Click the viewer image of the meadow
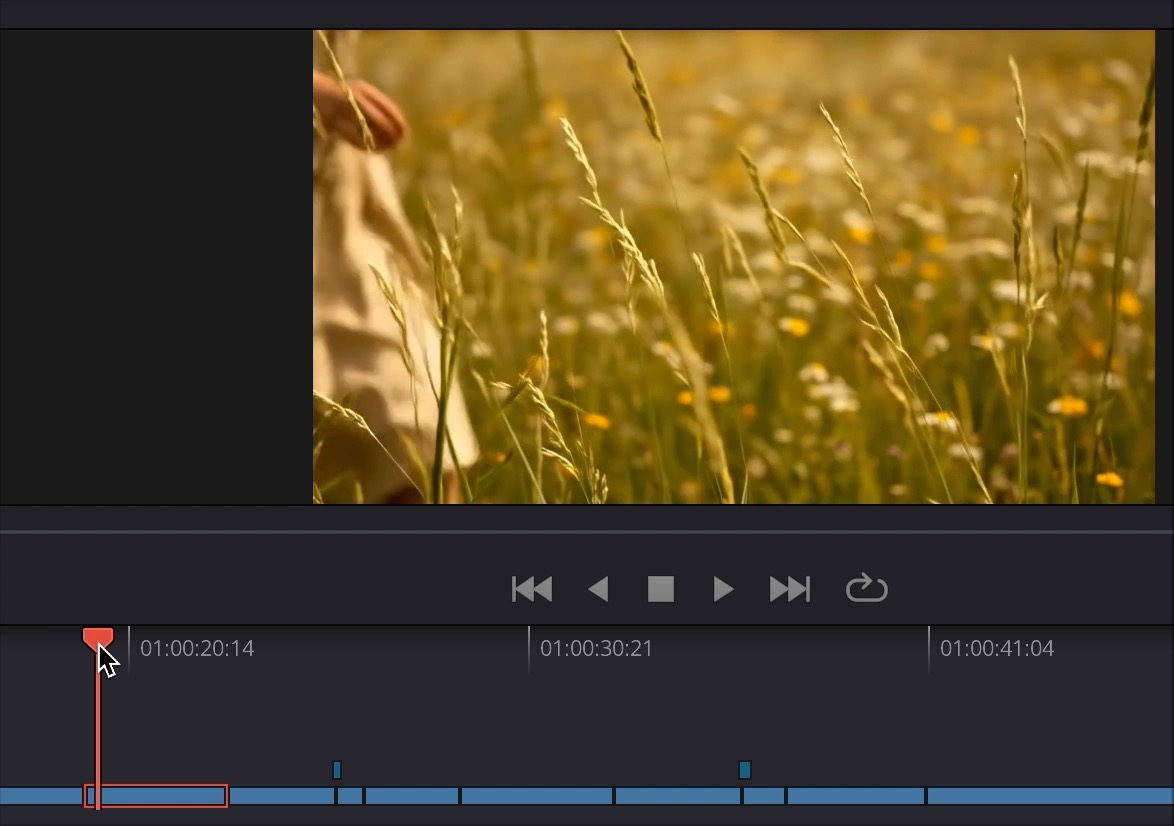 (x=733, y=266)
